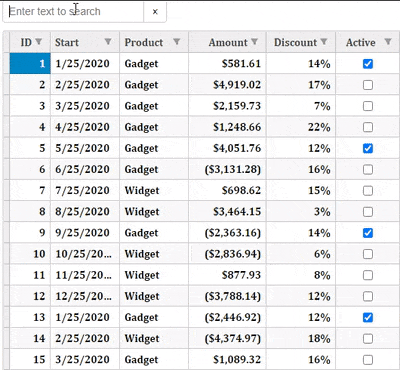Image resolution: width=400 pixels, height=370 pixels.
Task: Open the Product column filter icon
Action: coord(177,41)
